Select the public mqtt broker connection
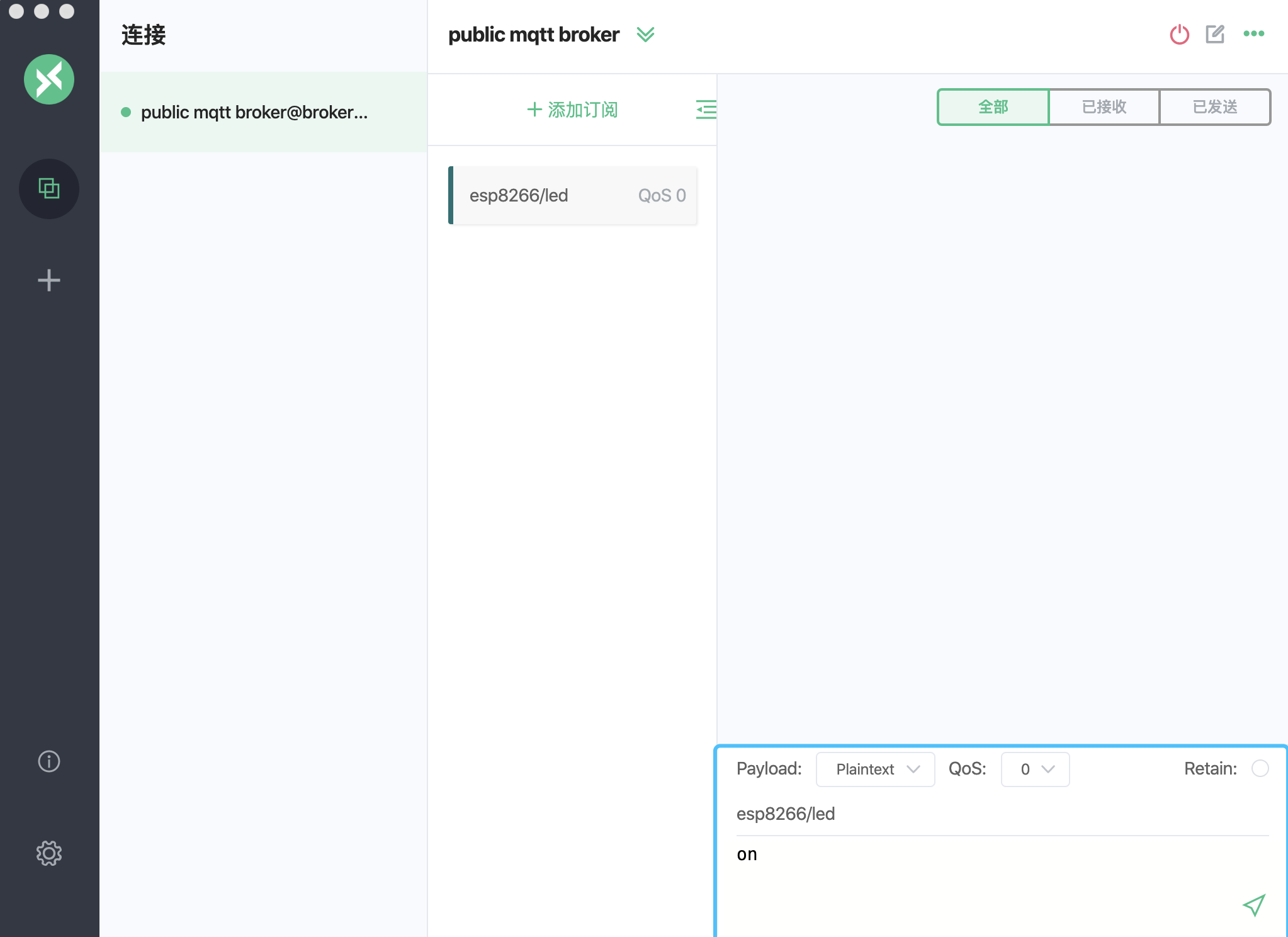Screen dimensions: 1288x937 pyautogui.click(x=254, y=112)
